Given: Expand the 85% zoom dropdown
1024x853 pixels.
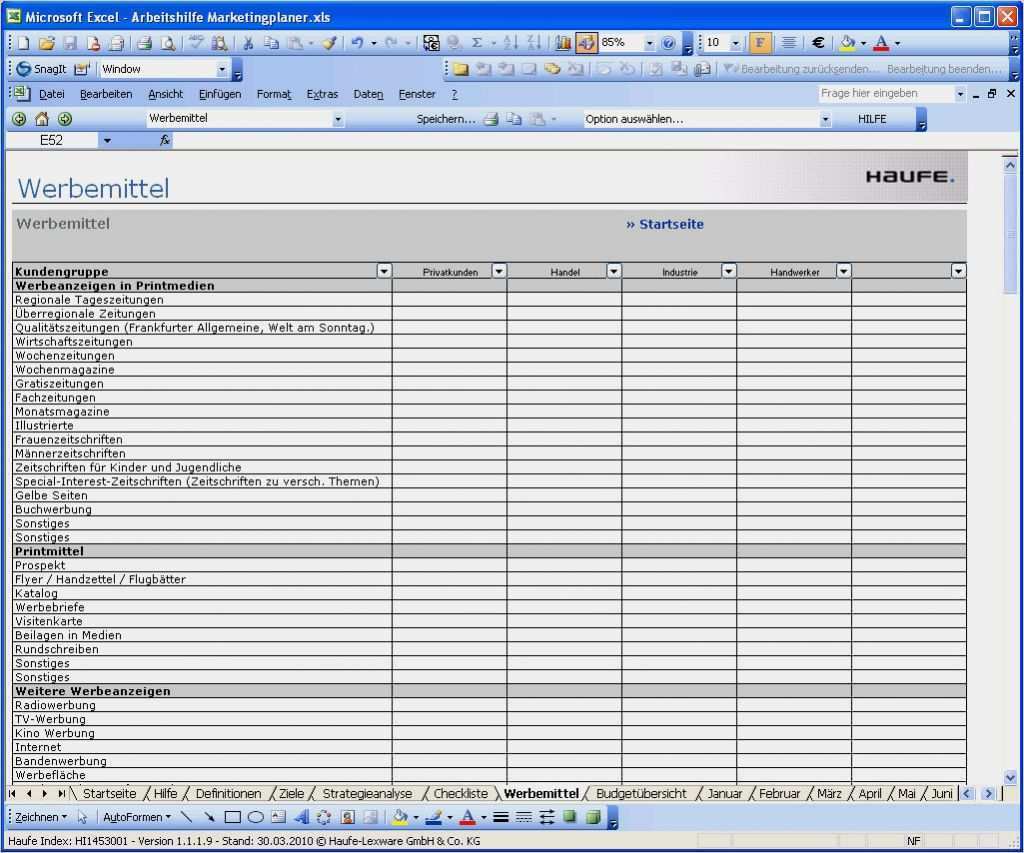Looking at the screenshot, I should click(649, 43).
